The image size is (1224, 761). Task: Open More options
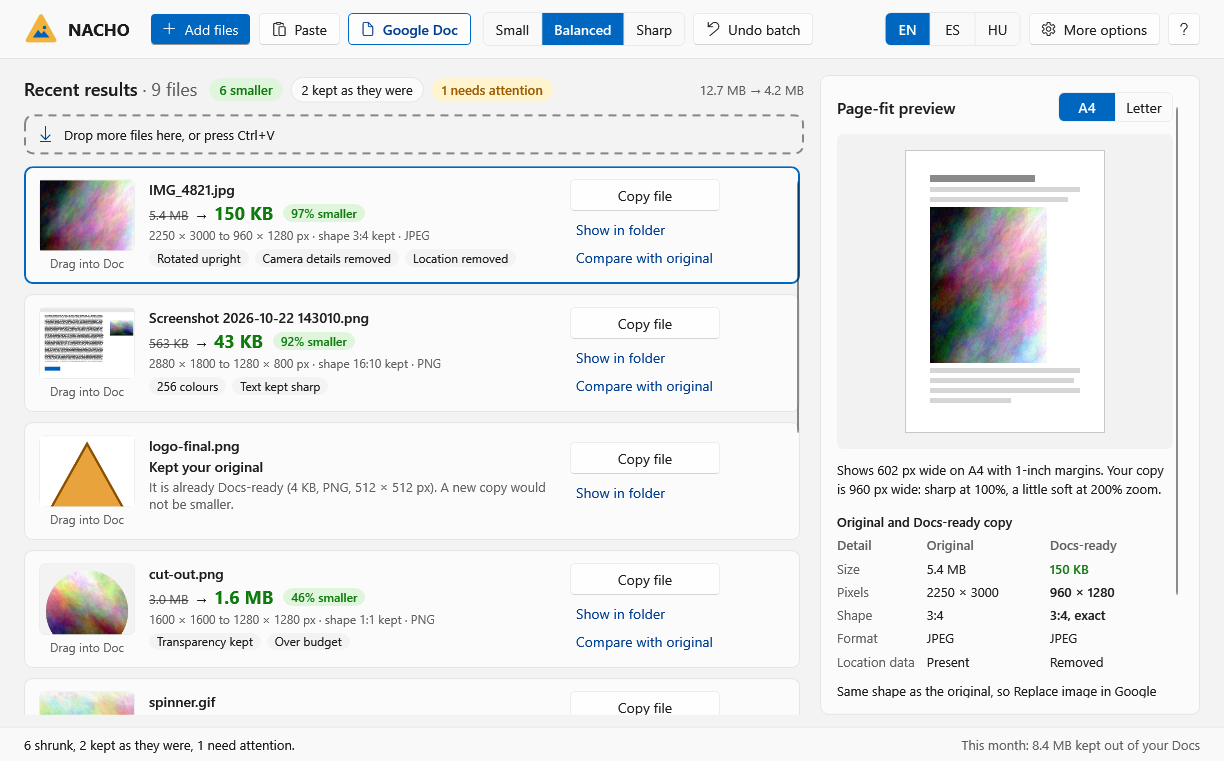[x=1094, y=29]
